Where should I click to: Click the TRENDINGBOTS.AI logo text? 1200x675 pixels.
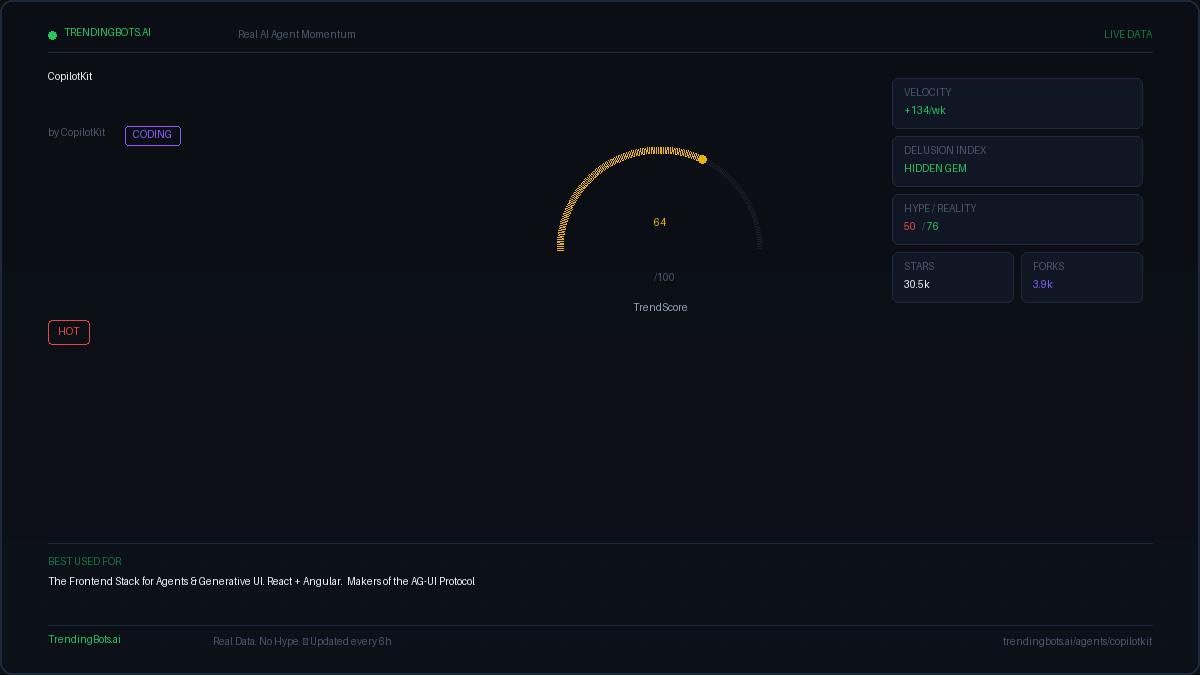click(108, 33)
